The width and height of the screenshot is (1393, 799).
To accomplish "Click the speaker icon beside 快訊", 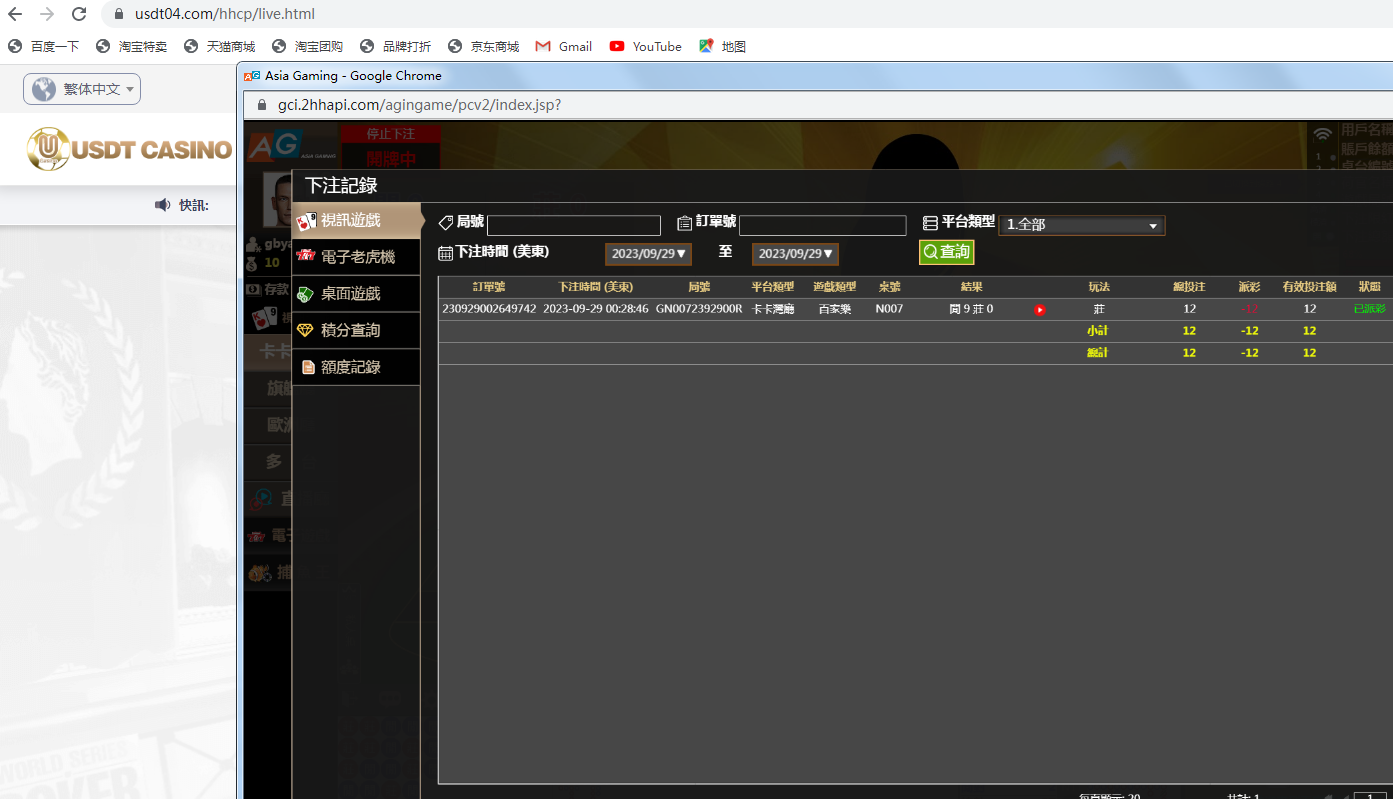I will point(163,205).
